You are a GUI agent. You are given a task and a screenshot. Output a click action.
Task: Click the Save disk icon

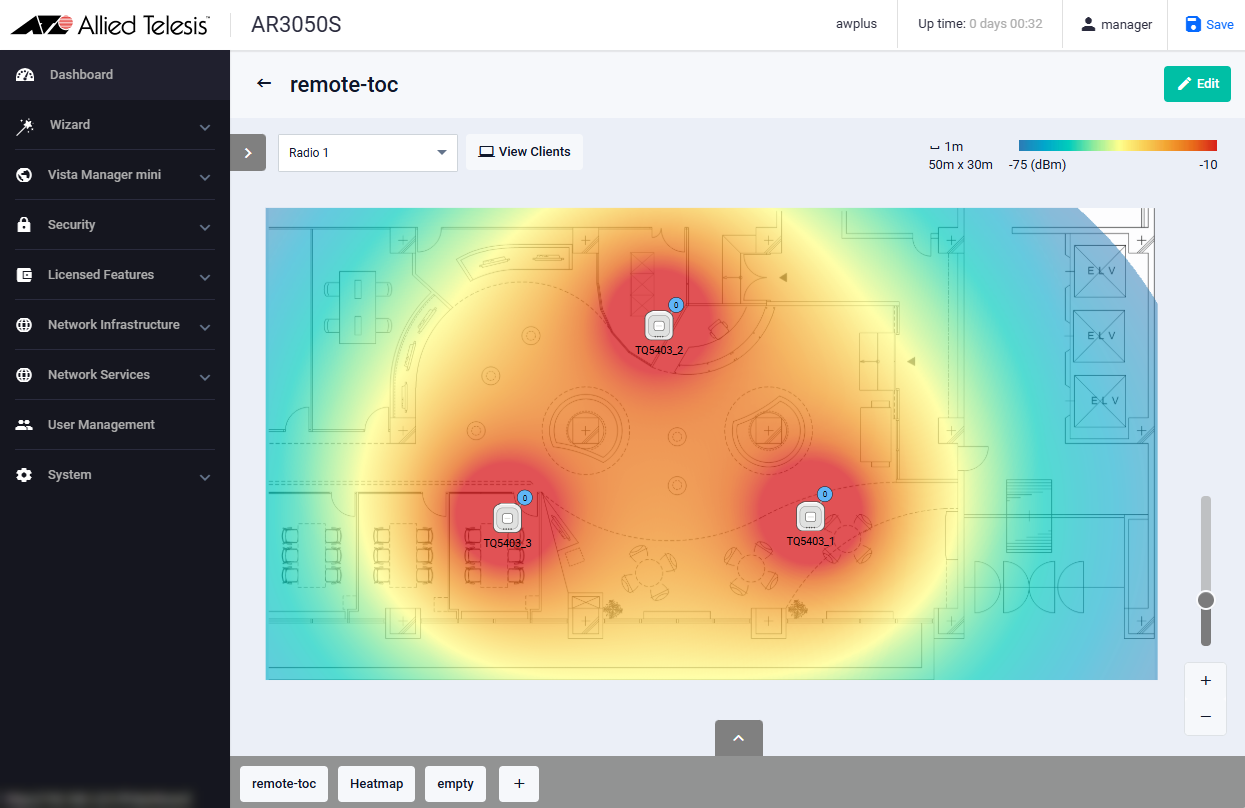coord(1193,24)
